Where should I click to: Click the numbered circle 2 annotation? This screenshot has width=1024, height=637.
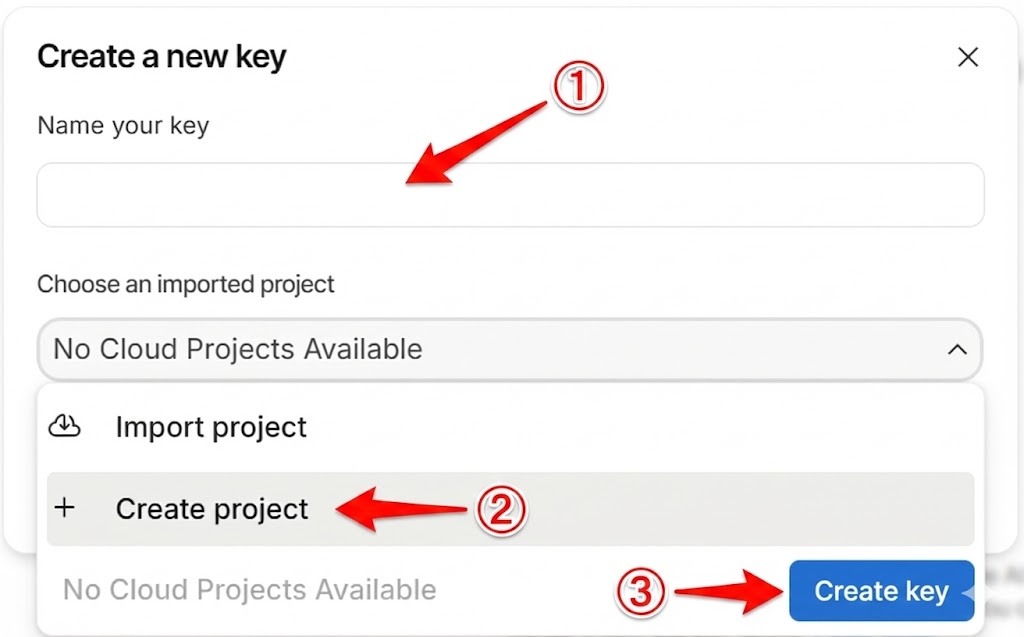tap(500, 511)
